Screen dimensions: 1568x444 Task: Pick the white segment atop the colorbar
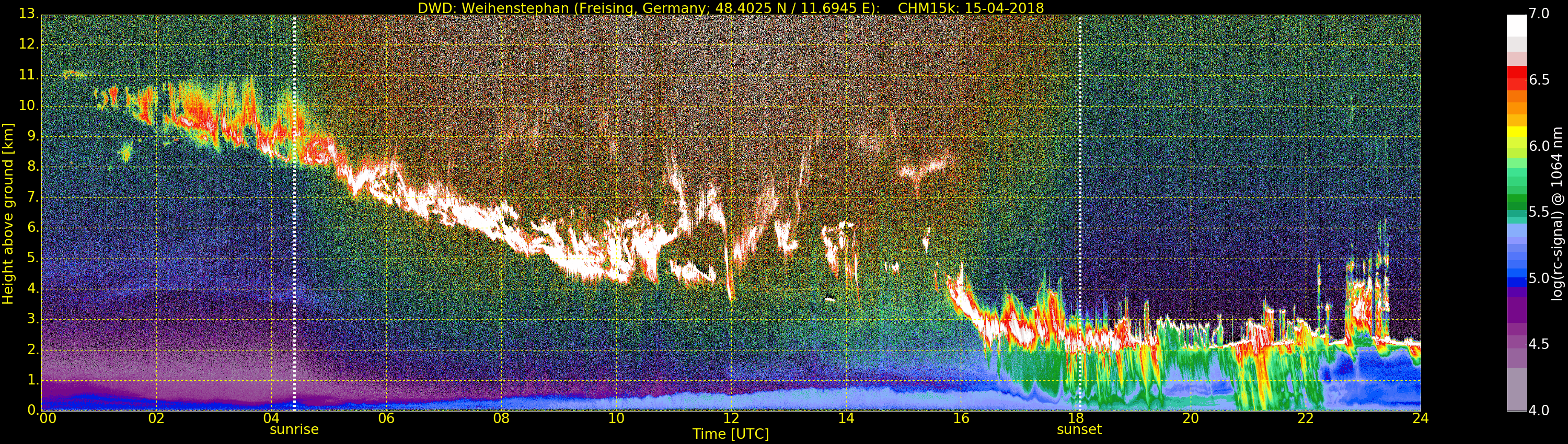pos(1516,26)
